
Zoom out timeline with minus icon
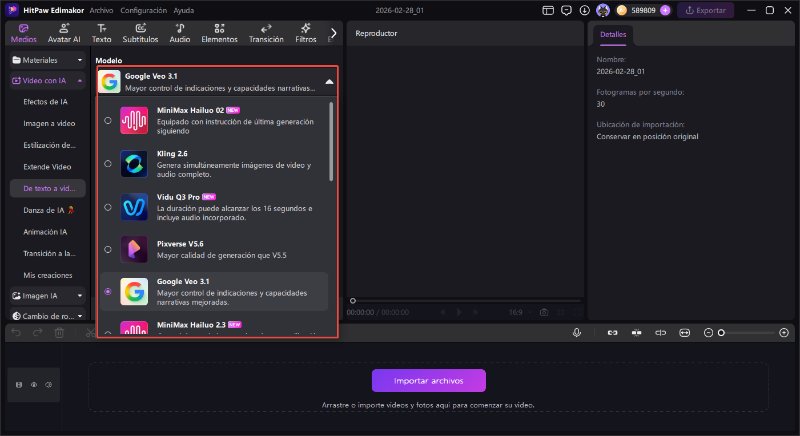coord(708,333)
